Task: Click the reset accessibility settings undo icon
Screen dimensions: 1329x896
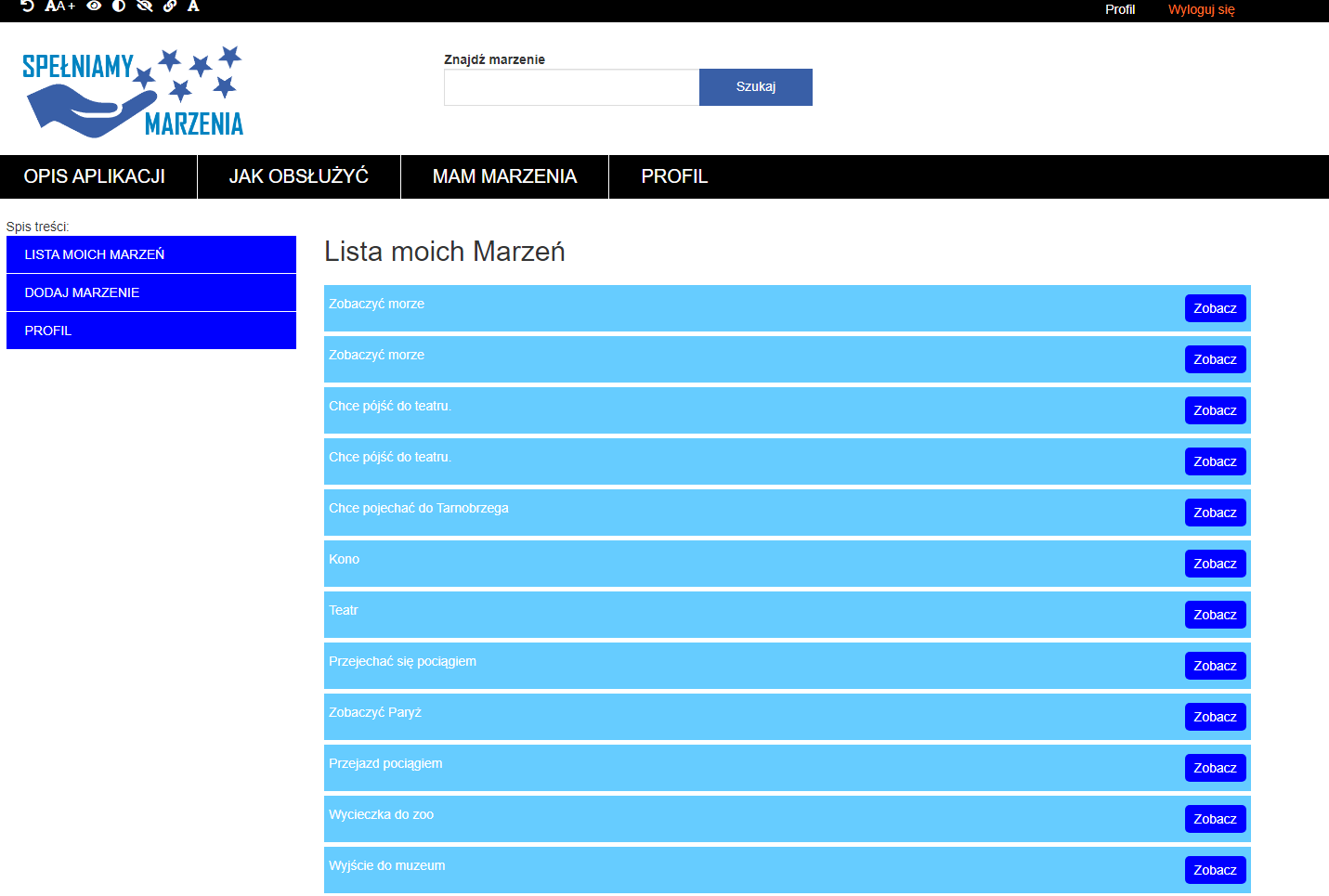Action: click(28, 6)
